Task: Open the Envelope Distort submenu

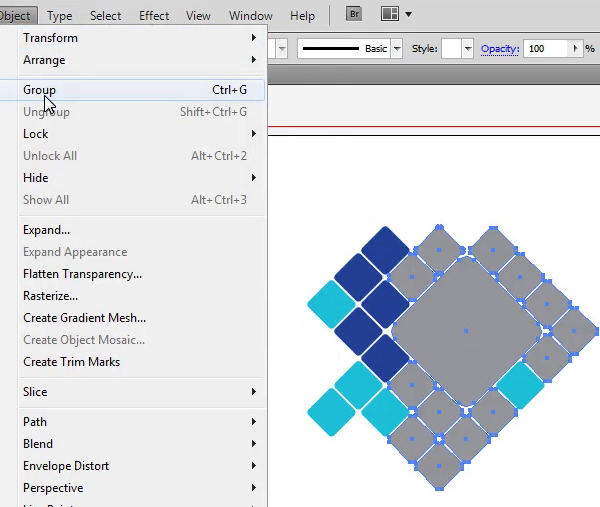Action: click(x=66, y=466)
